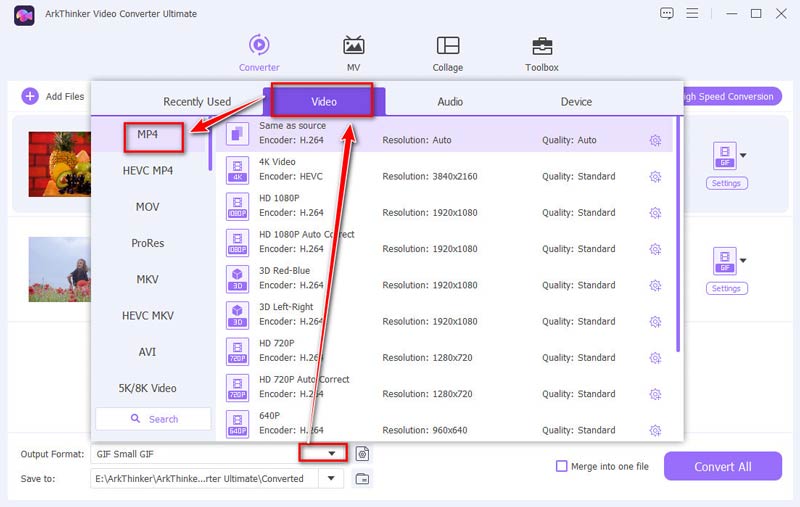The image size is (800, 507).
Task: Click the fruit video thumbnail
Action: tap(60, 164)
